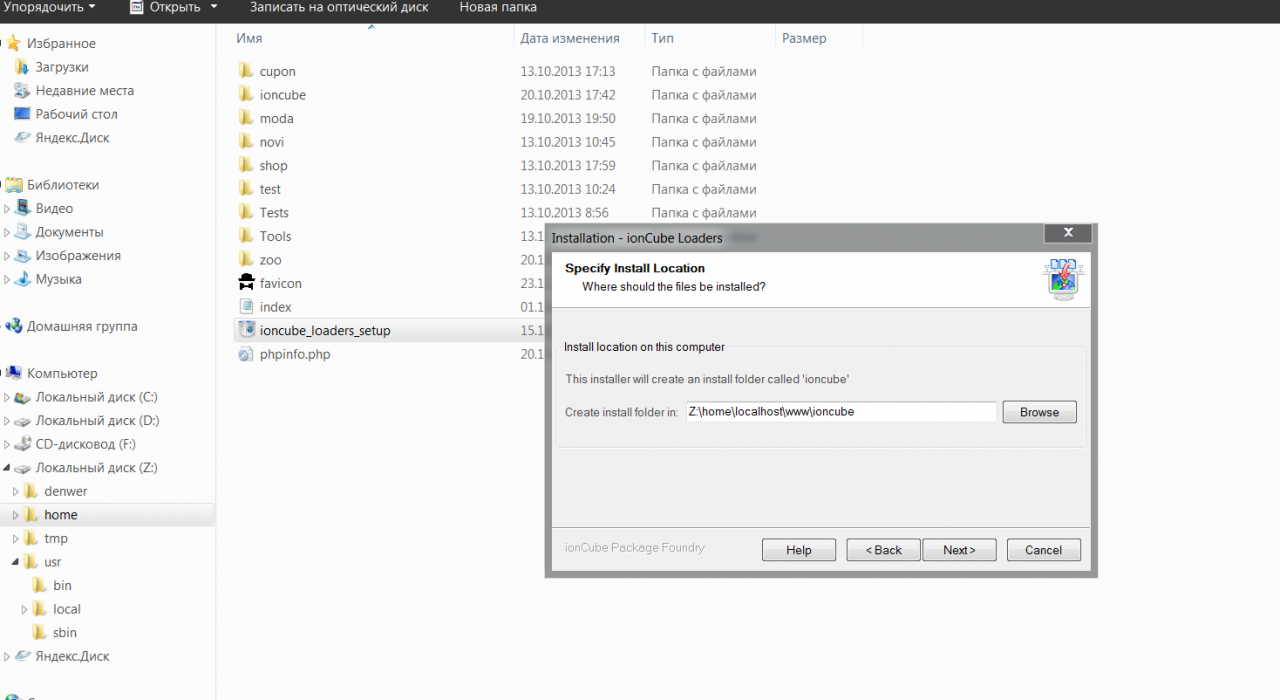The height and width of the screenshot is (700, 1280).
Task: Click the Документы library icon
Action: [x=22, y=232]
